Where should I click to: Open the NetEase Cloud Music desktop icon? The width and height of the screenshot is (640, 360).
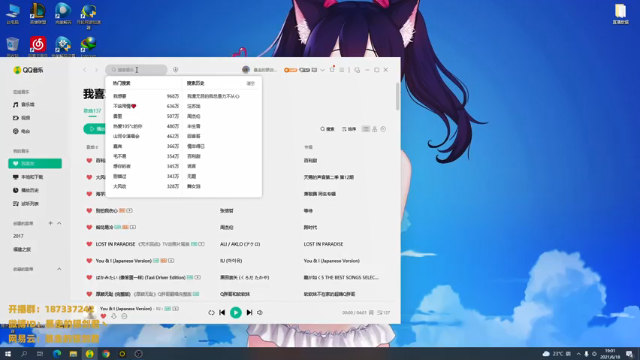point(38,46)
